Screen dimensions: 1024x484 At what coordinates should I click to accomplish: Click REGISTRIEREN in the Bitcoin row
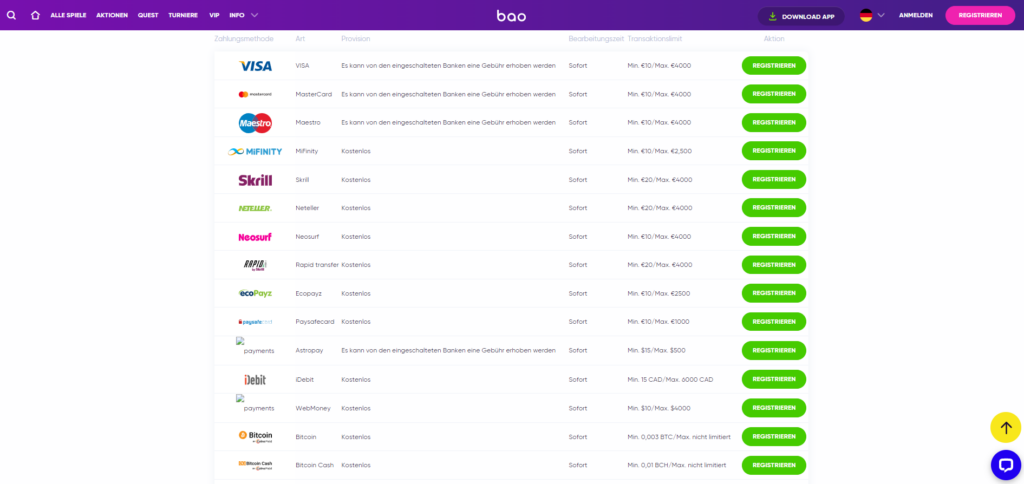(774, 437)
